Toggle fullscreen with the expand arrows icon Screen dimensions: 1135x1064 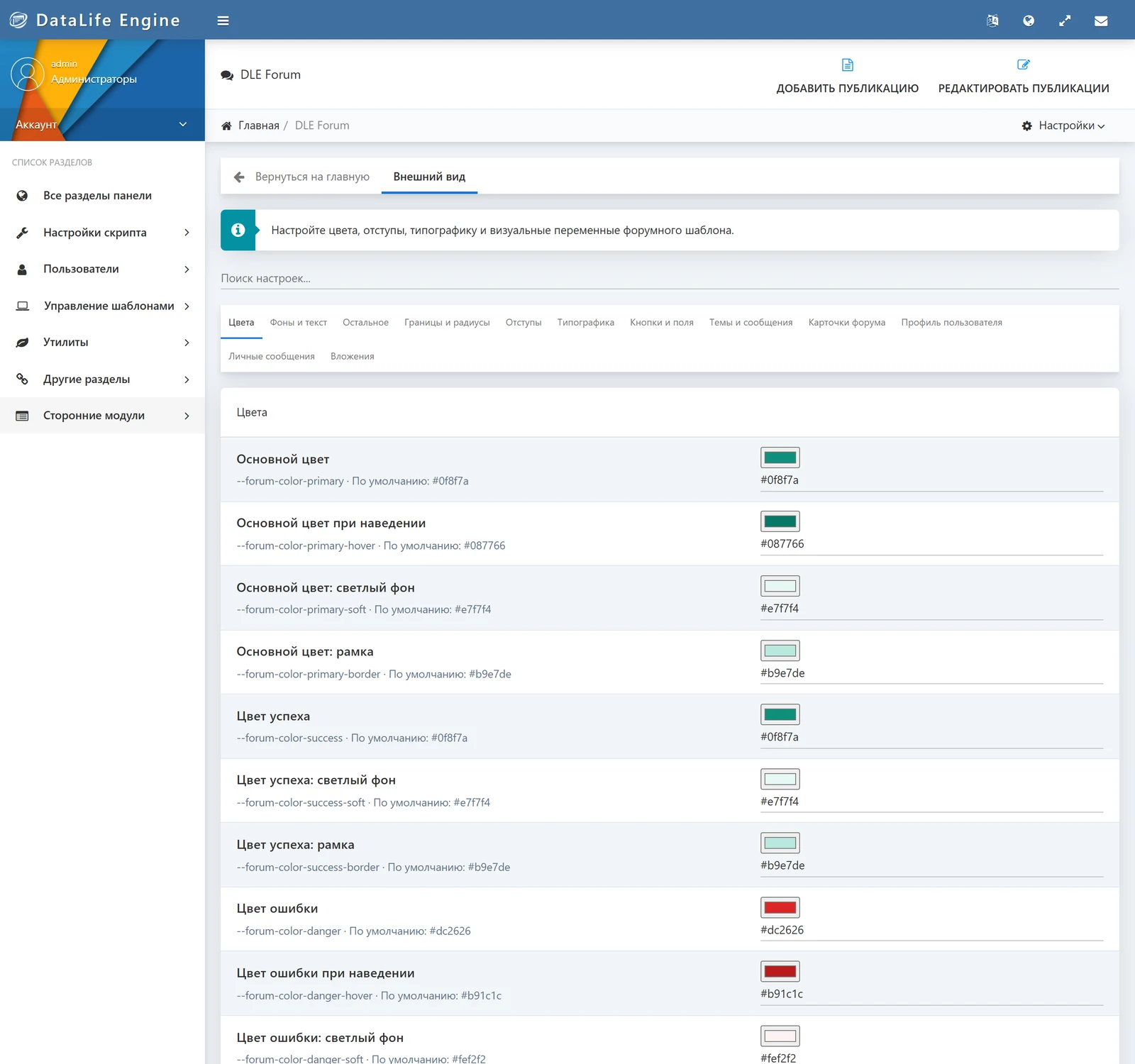coord(1065,21)
